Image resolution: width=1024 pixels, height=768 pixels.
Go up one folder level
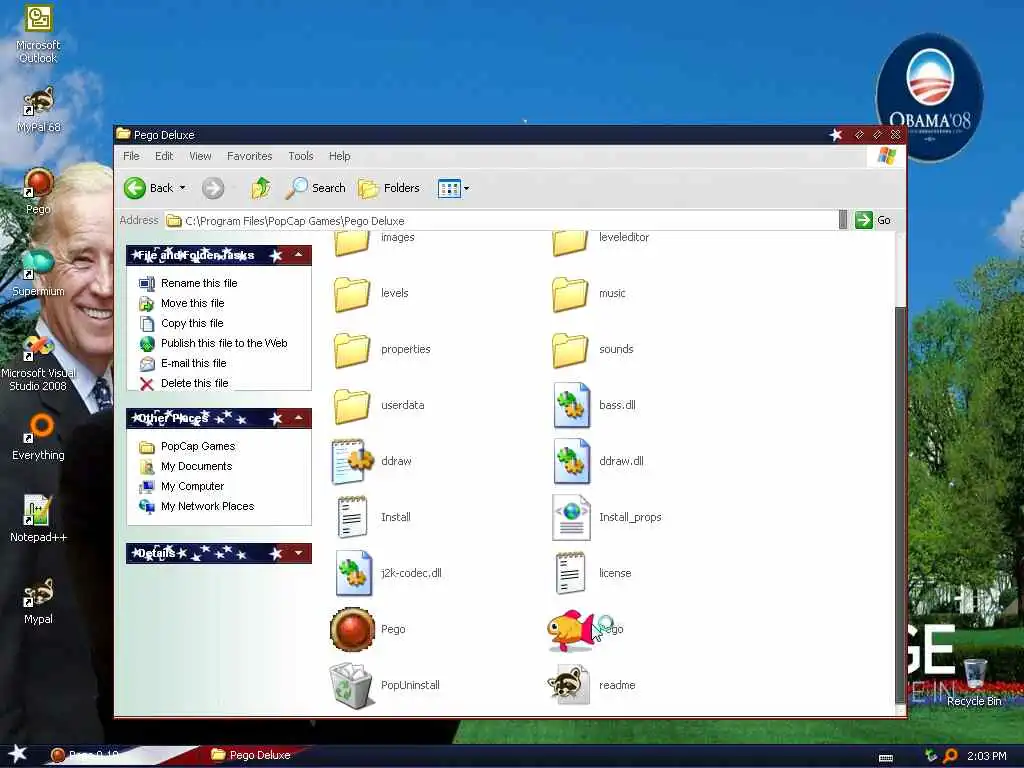click(261, 188)
